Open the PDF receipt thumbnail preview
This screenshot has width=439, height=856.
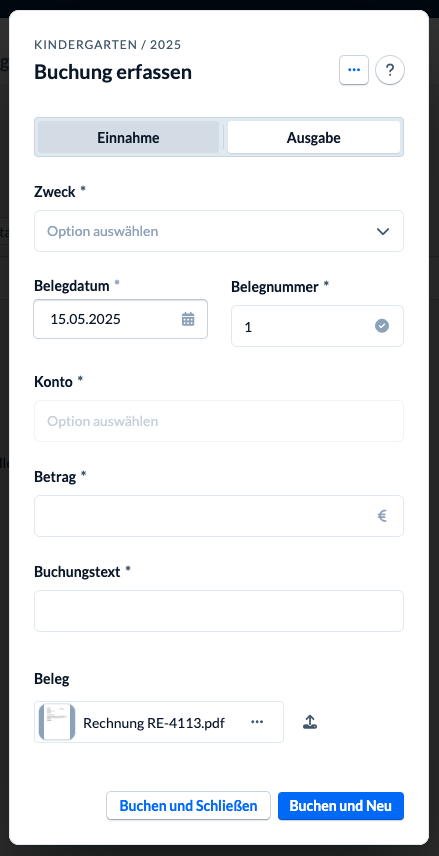[57, 722]
